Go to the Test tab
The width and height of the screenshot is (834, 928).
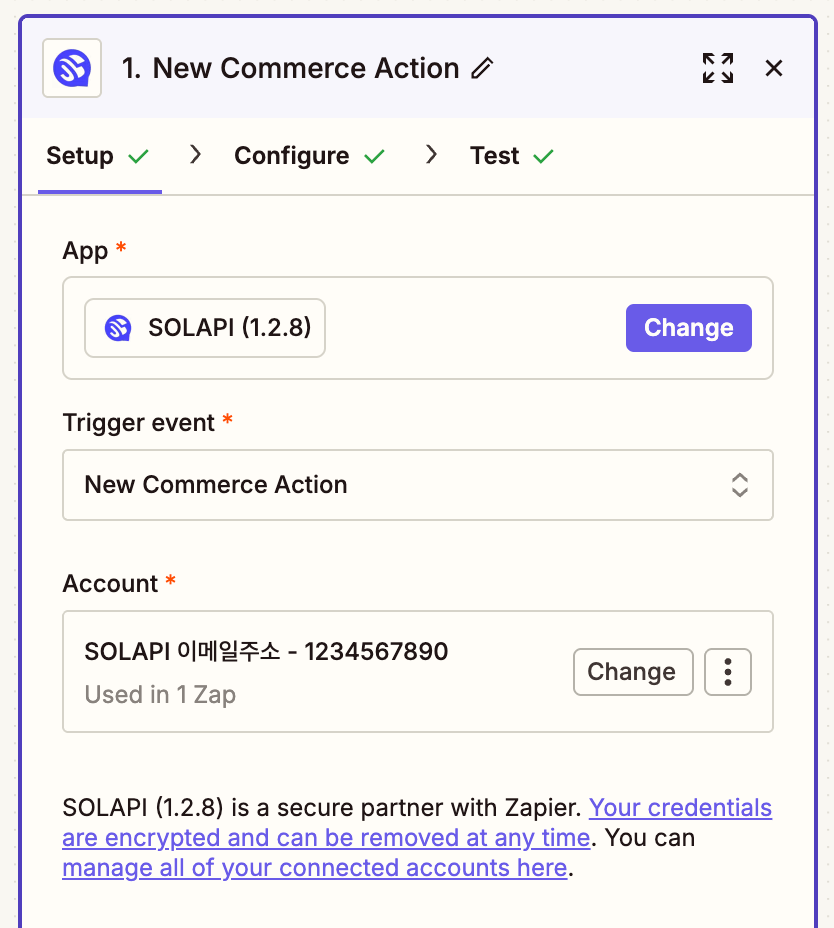tap(494, 156)
